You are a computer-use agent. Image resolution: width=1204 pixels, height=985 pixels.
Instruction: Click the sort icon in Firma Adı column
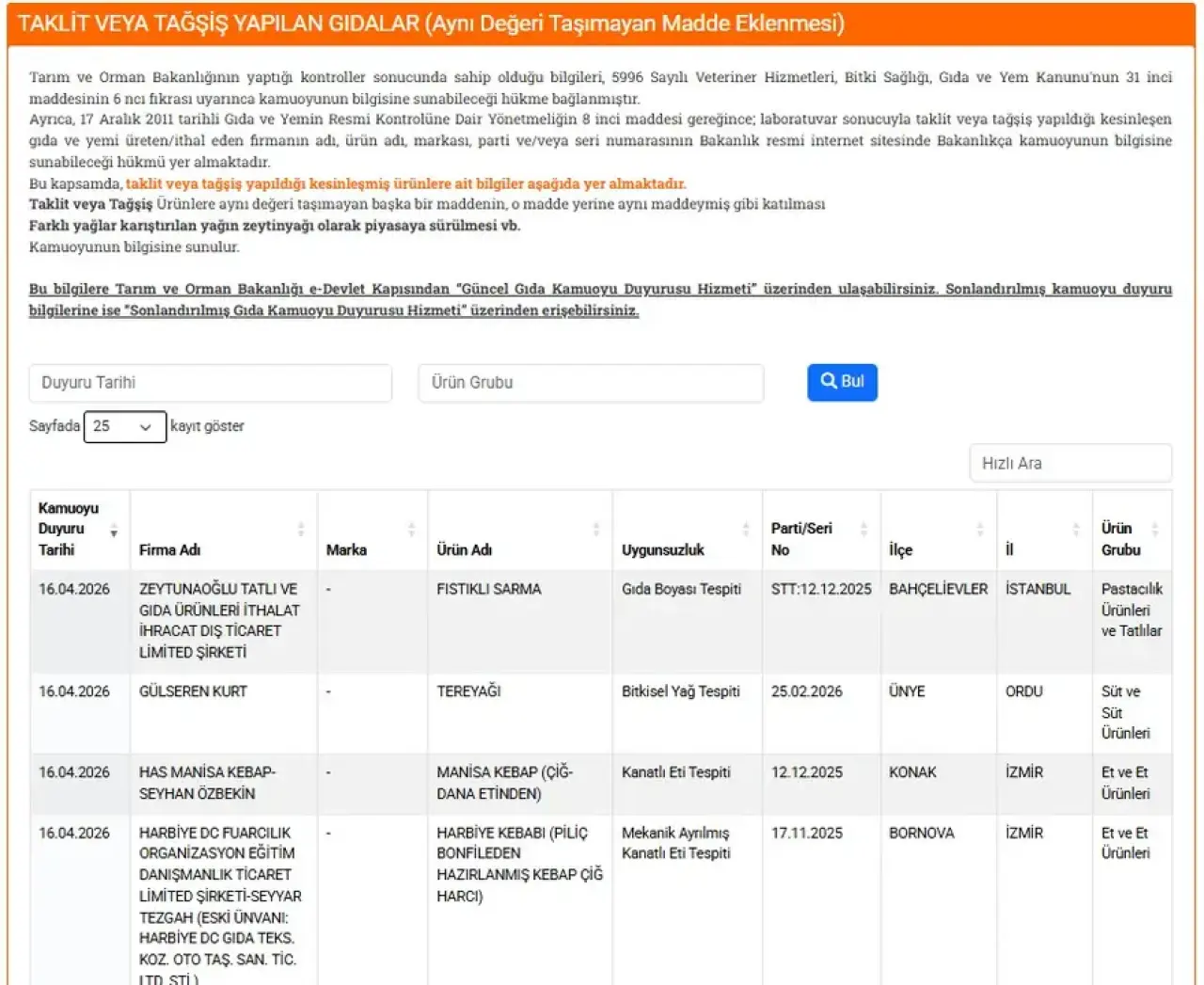point(301,531)
